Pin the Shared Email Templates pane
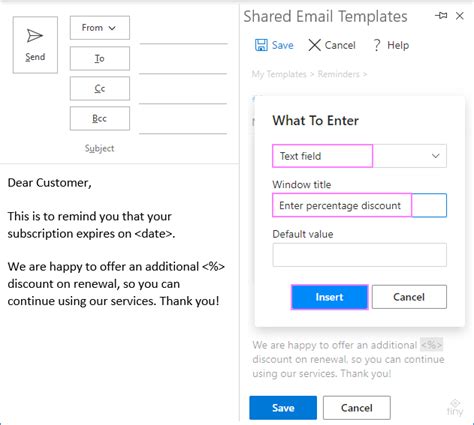474x425 pixels. click(441, 15)
